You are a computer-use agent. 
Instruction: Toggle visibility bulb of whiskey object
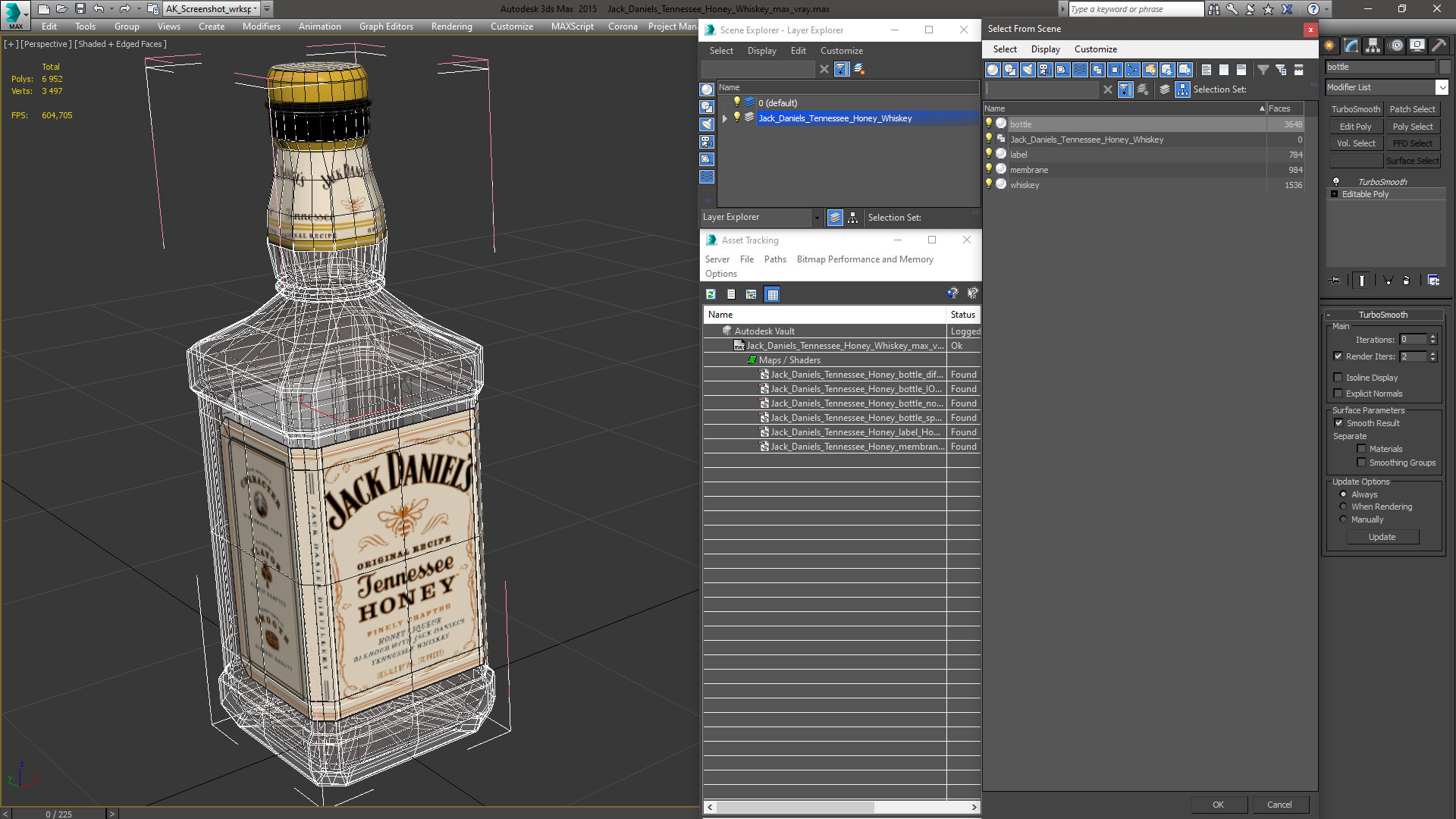[x=988, y=184]
